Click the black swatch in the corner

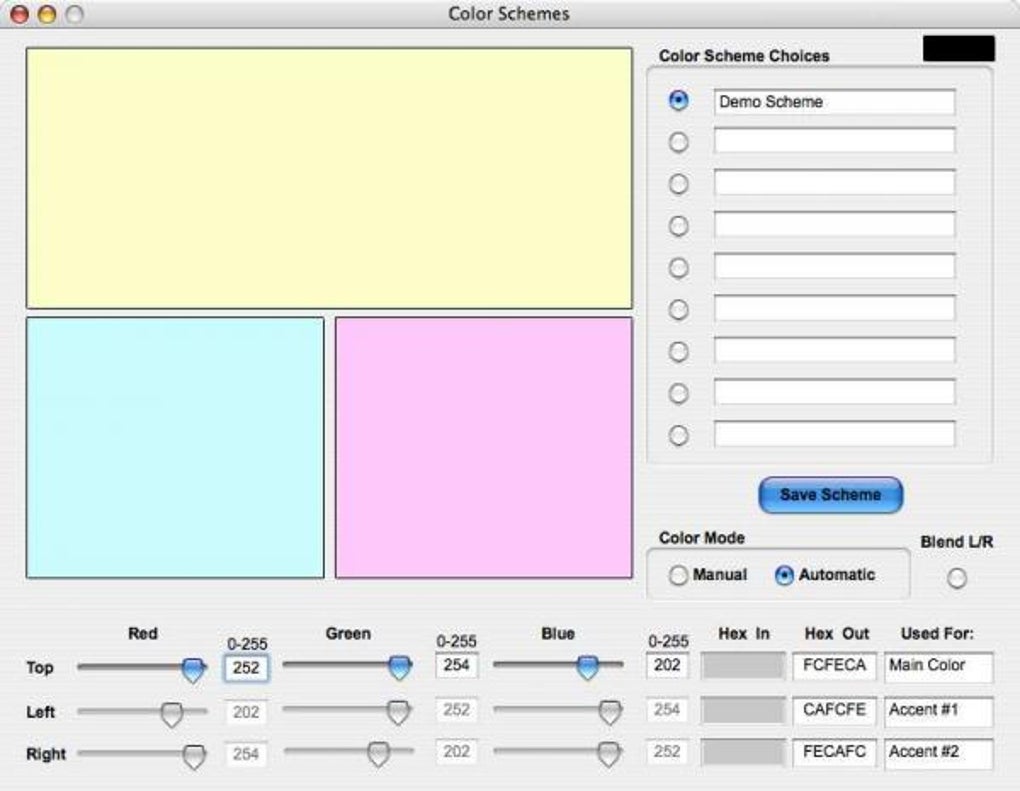point(958,49)
